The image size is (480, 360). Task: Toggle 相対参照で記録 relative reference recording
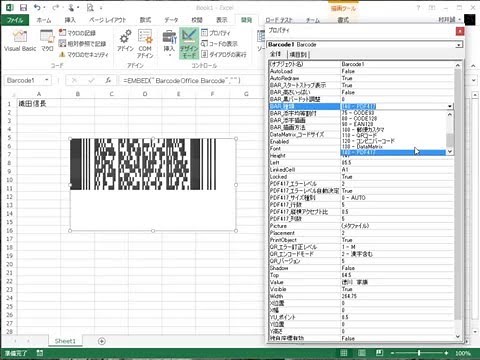point(82,43)
